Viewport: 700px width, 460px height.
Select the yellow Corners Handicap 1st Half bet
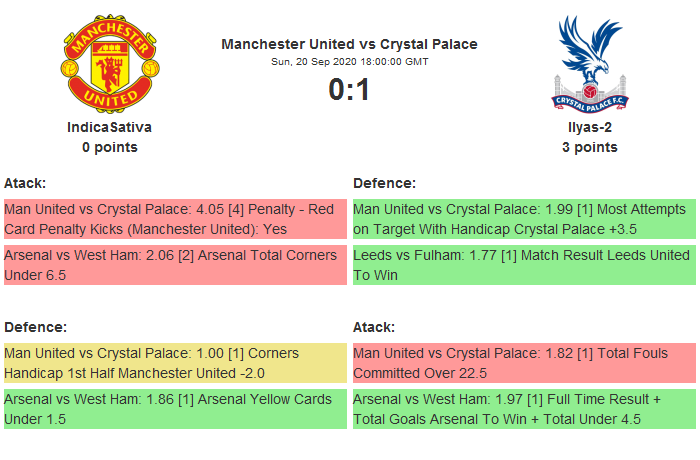coord(175,364)
